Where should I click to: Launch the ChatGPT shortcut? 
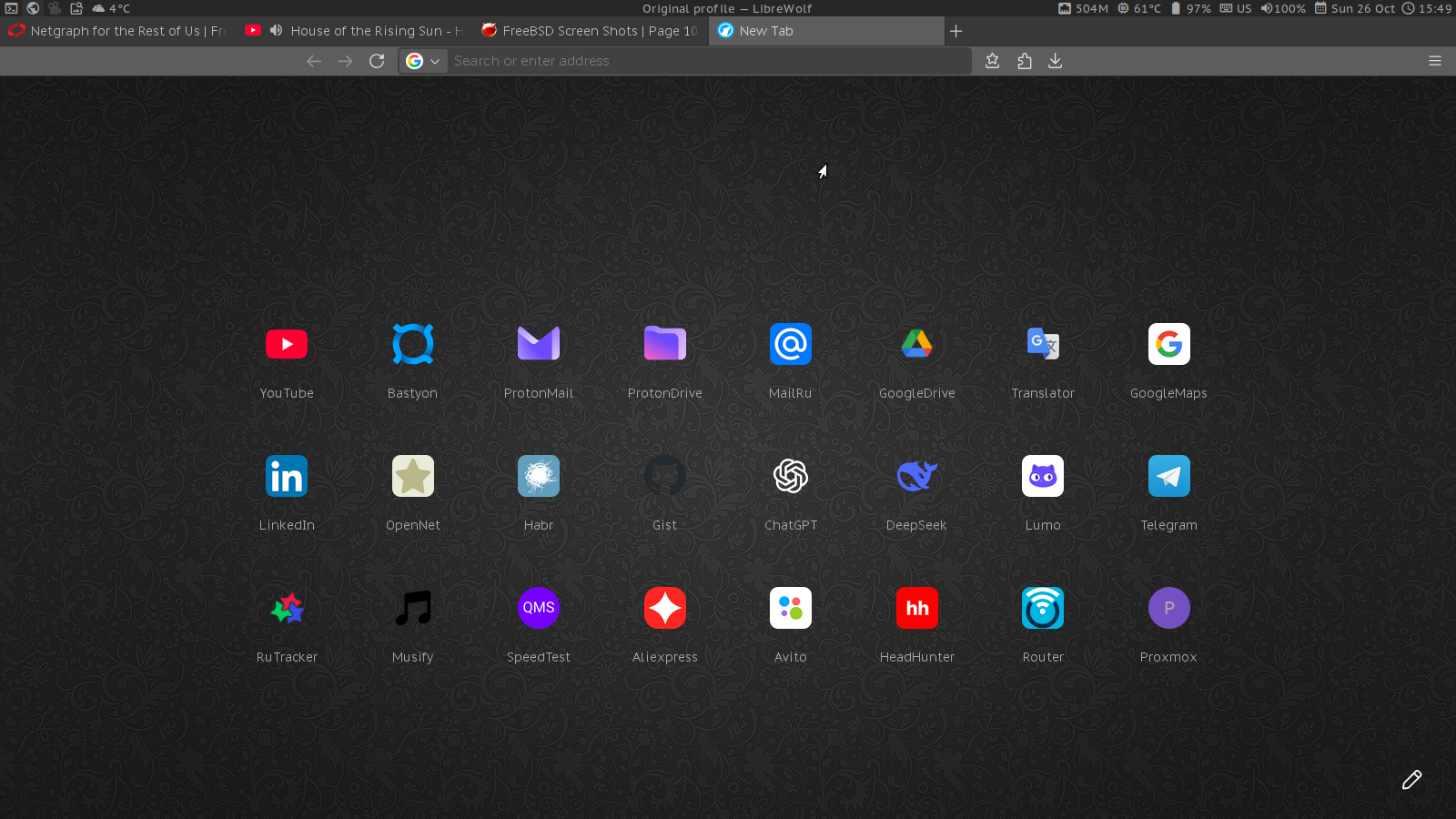pyautogui.click(x=790, y=476)
